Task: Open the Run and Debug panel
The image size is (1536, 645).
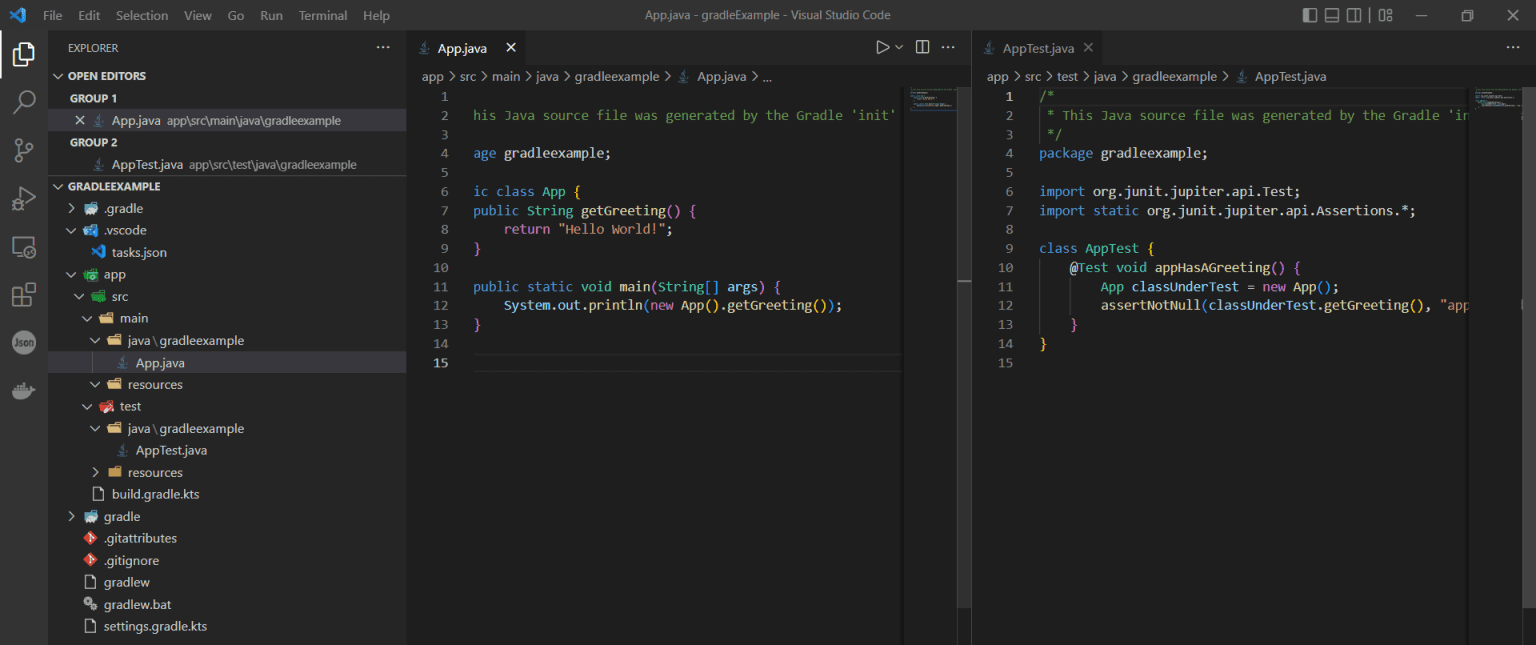Action: click(24, 198)
